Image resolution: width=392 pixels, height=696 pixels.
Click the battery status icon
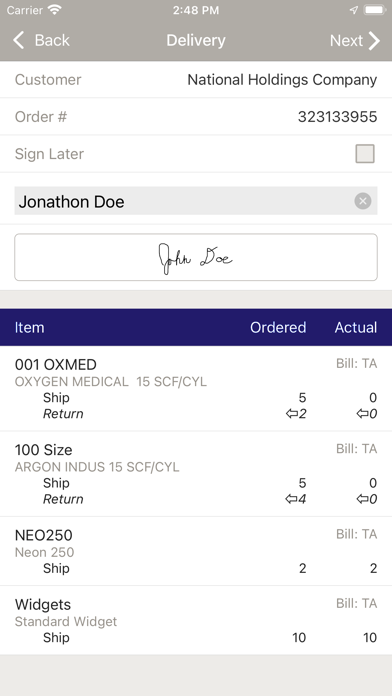(x=375, y=10)
